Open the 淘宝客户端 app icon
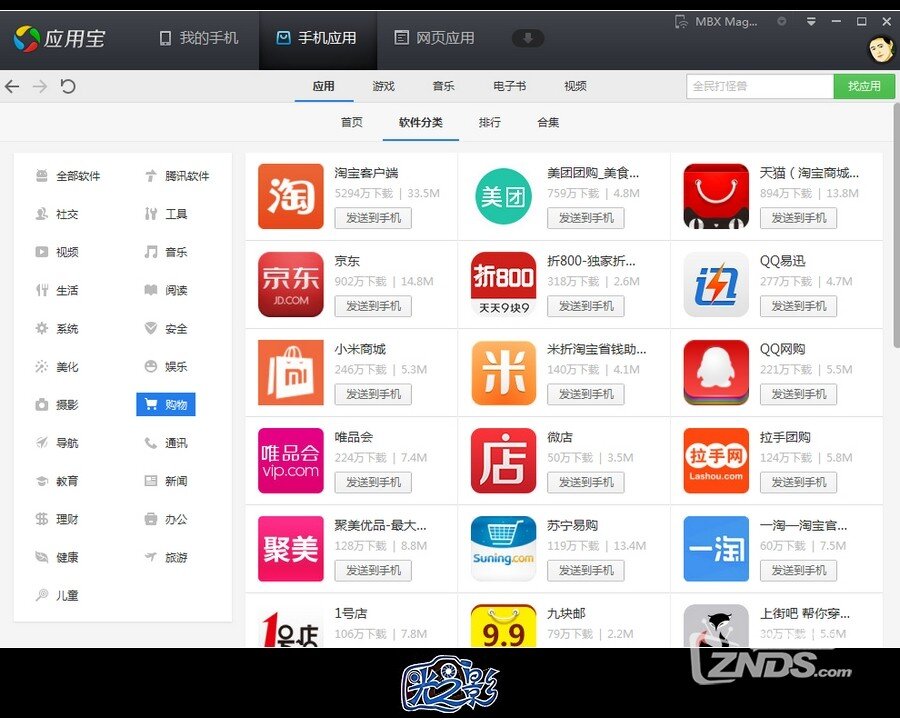The height and width of the screenshot is (718, 900). [x=290, y=196]
